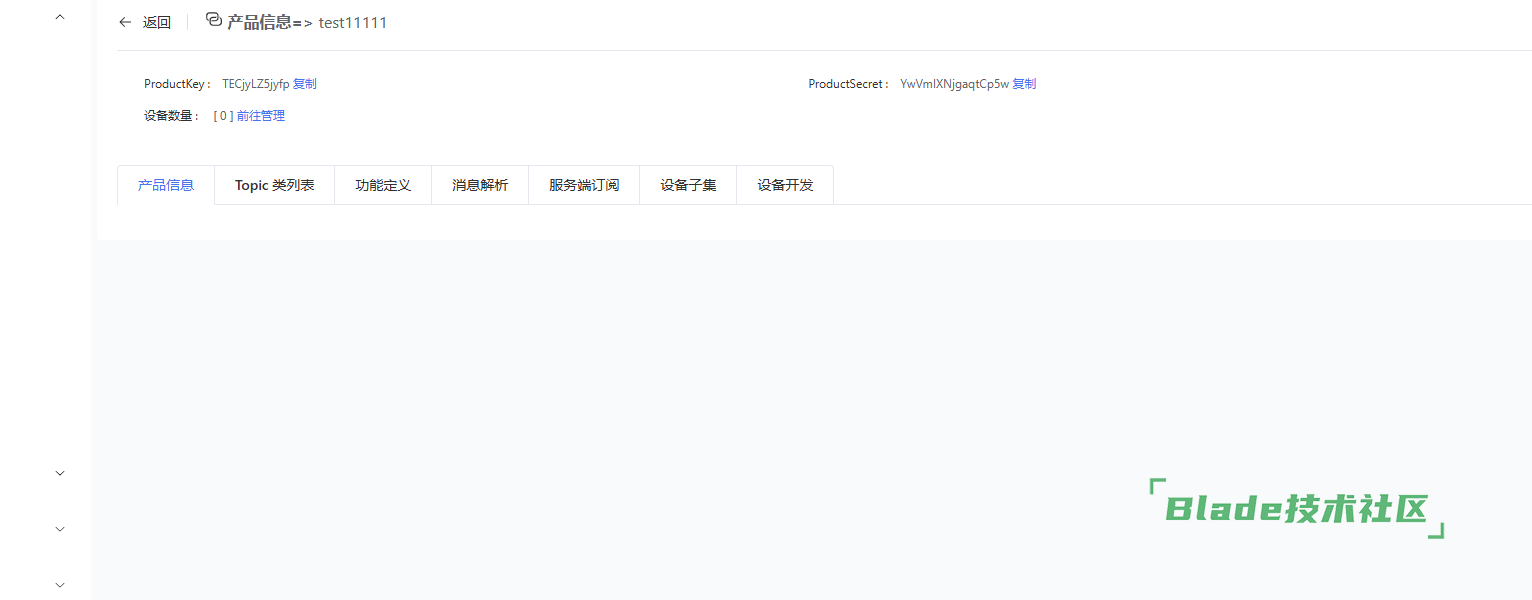This screenshot has width=1532, height=600.
Task: Collapse the sidebar menu with the up chevron
Action: pos(60,17)
